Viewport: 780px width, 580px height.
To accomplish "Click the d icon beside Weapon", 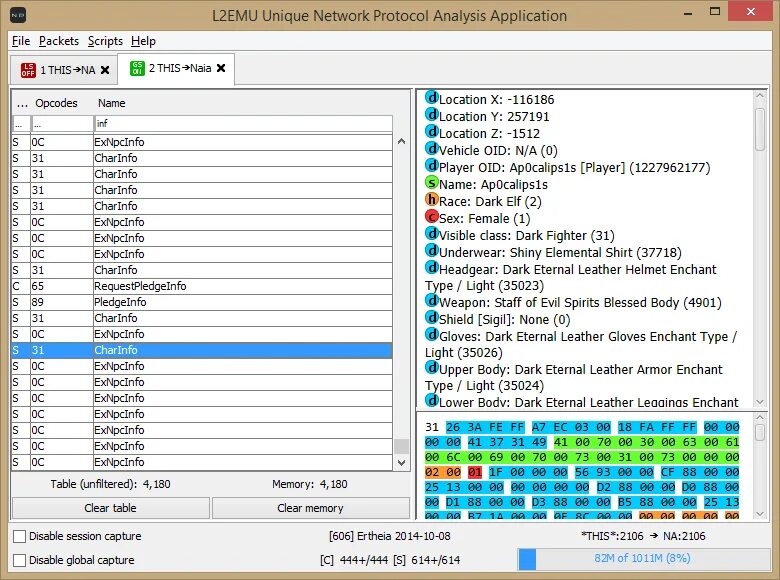I will point(432,301).
